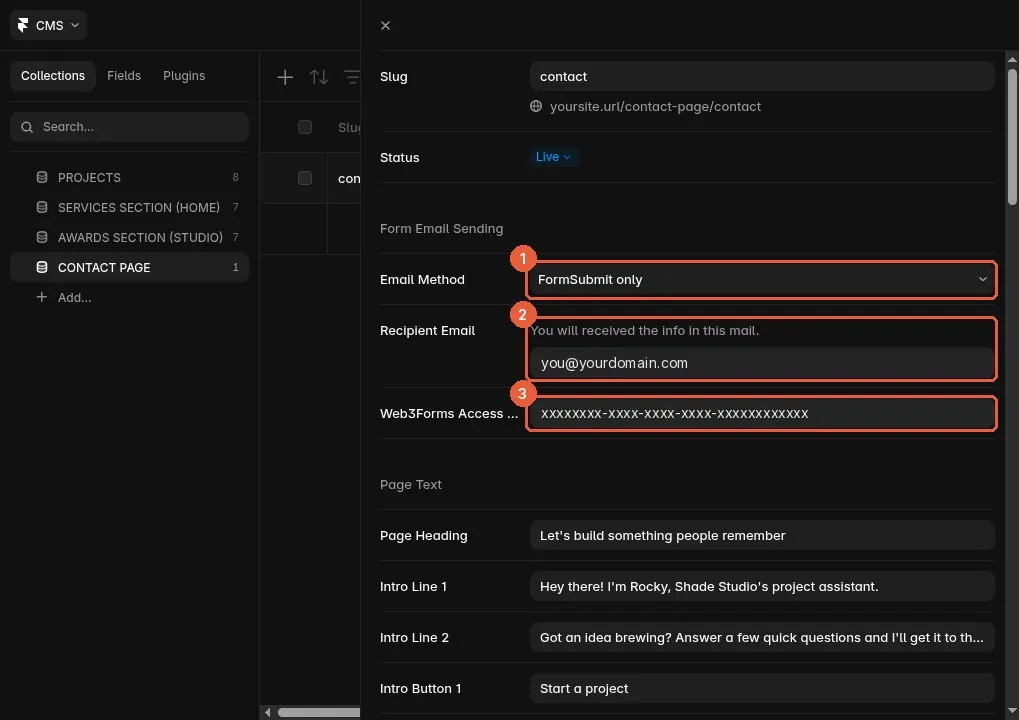Focus the collections Search field
Screen dimensions: 1019x720
(x=129, y=127)
